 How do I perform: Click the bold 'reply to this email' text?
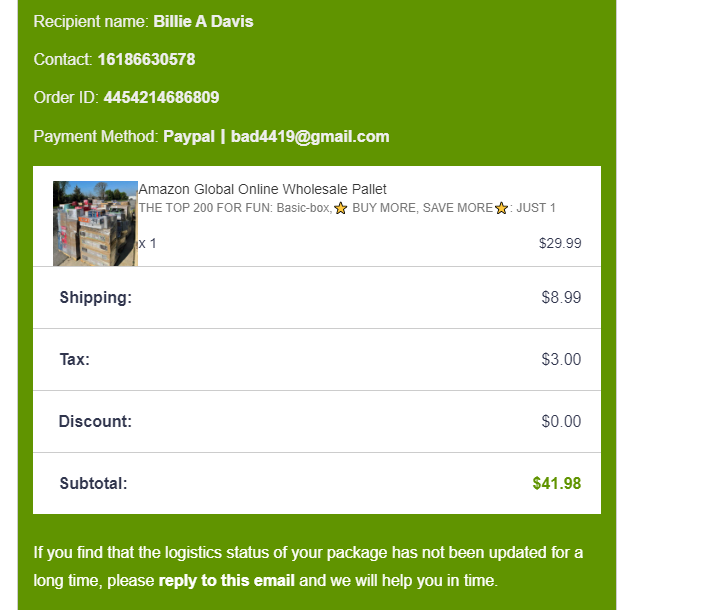pyautogui.click(x=226, y=580)
